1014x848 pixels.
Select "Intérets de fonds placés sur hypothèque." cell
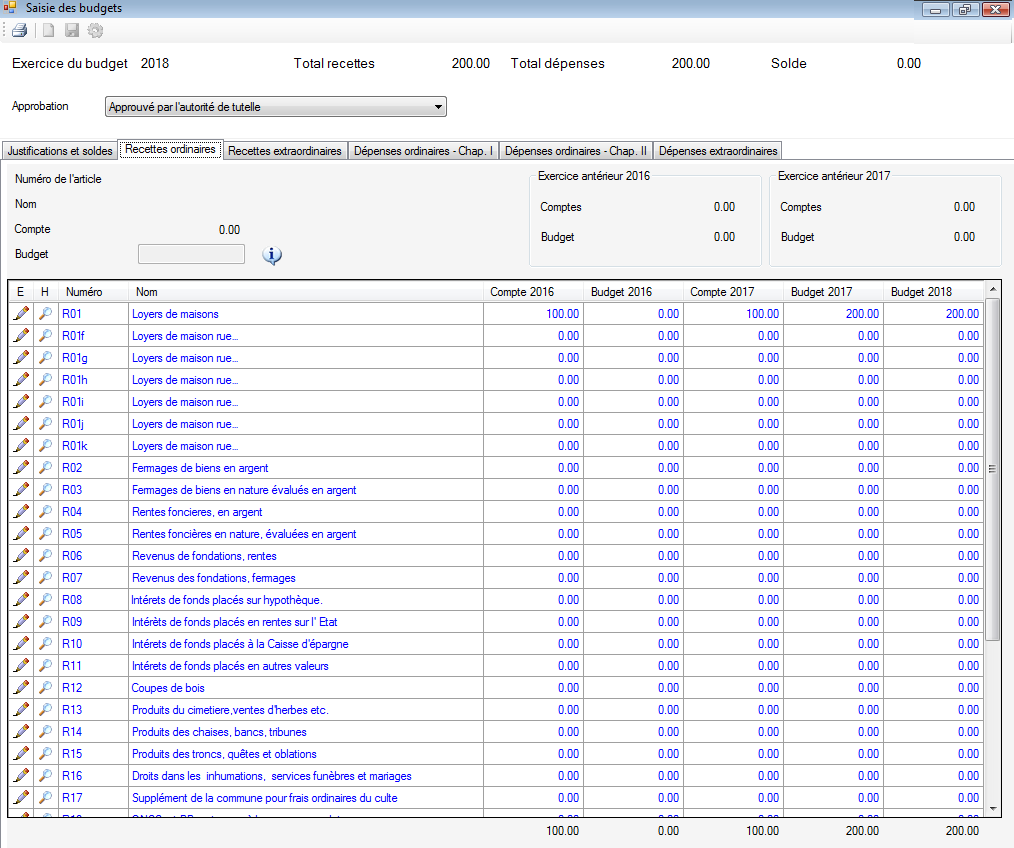tap(305, 600)
